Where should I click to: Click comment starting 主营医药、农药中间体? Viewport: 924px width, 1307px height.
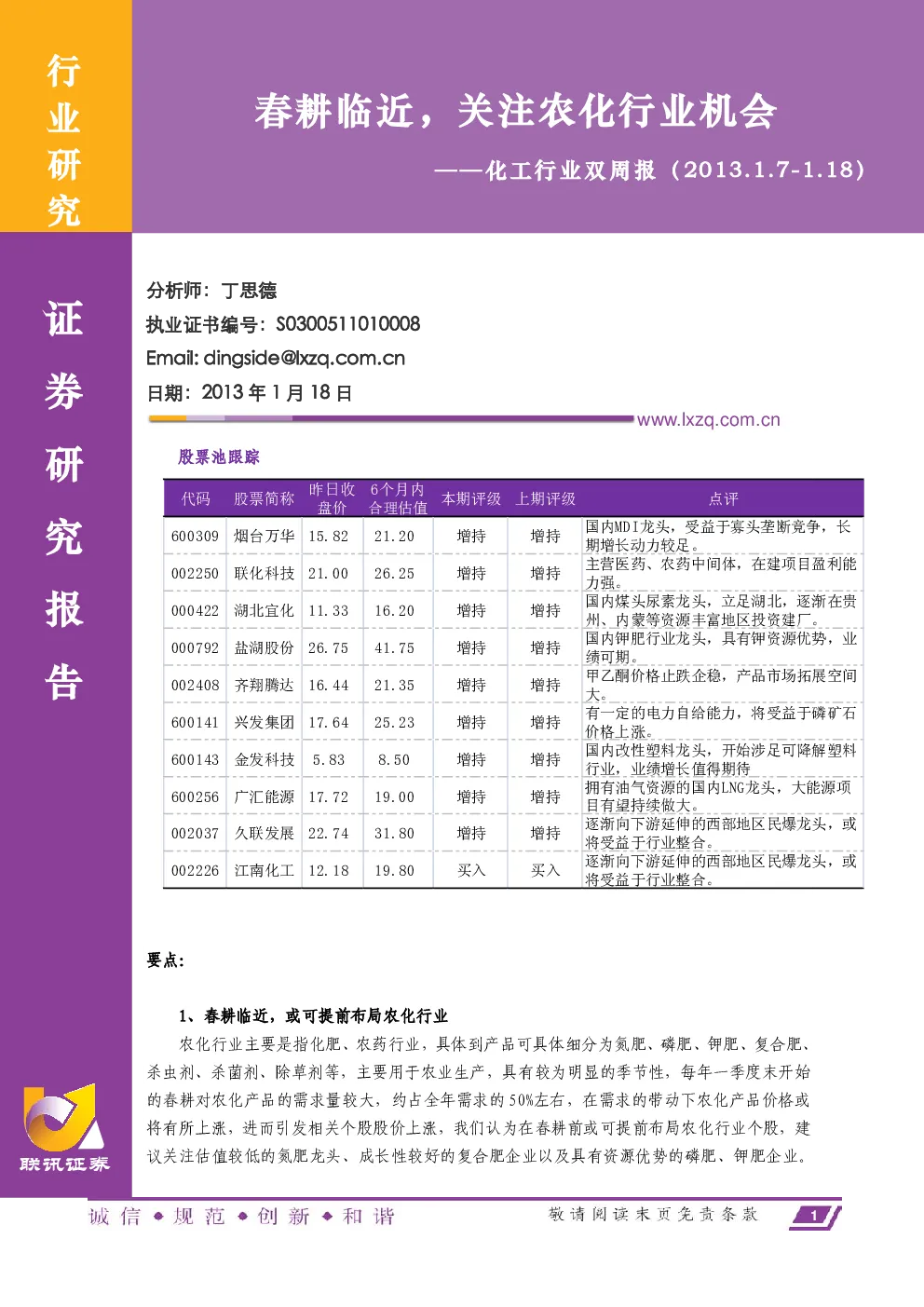coord(721,573)
